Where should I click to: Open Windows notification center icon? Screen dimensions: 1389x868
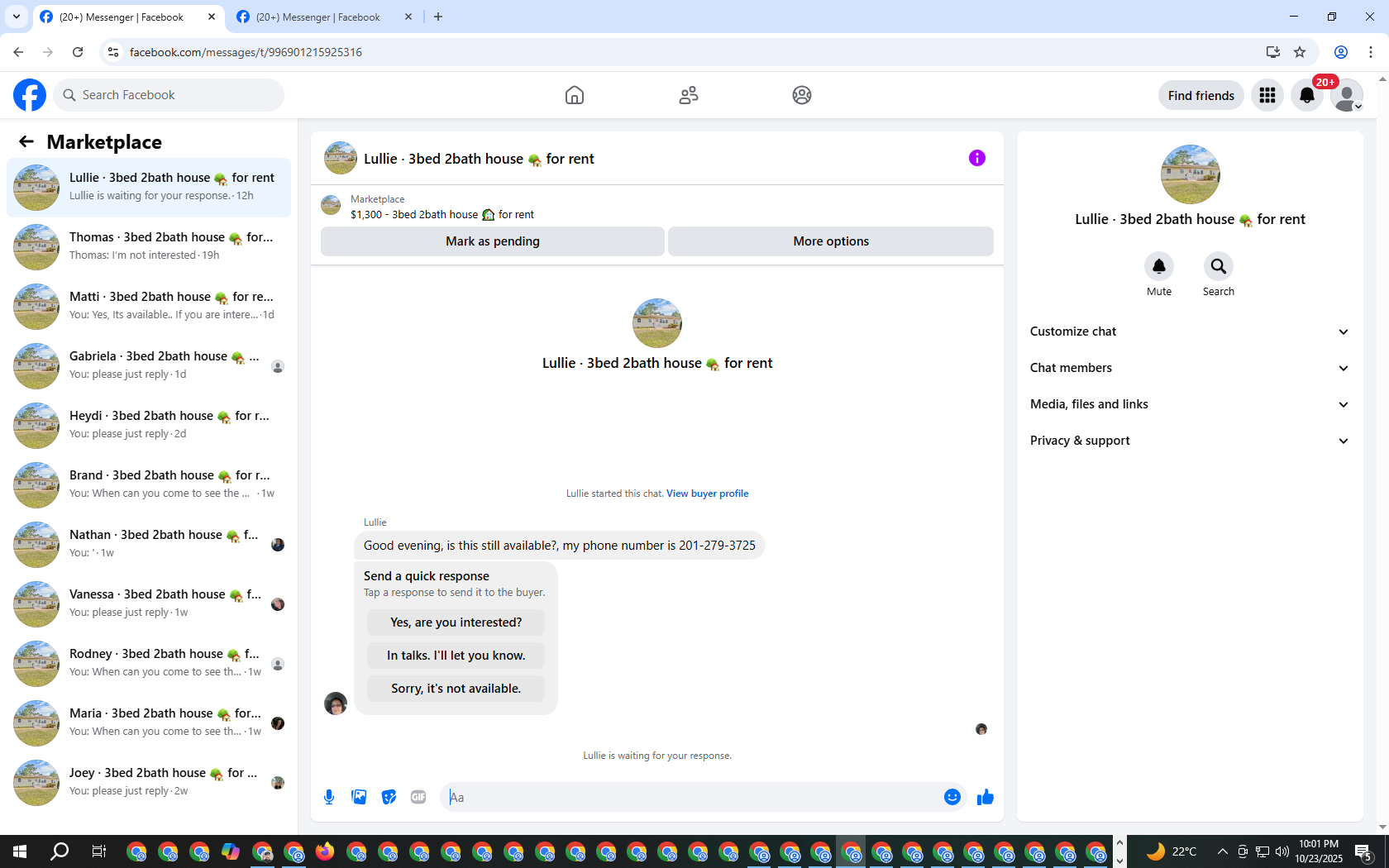[x=1364, y=851]
